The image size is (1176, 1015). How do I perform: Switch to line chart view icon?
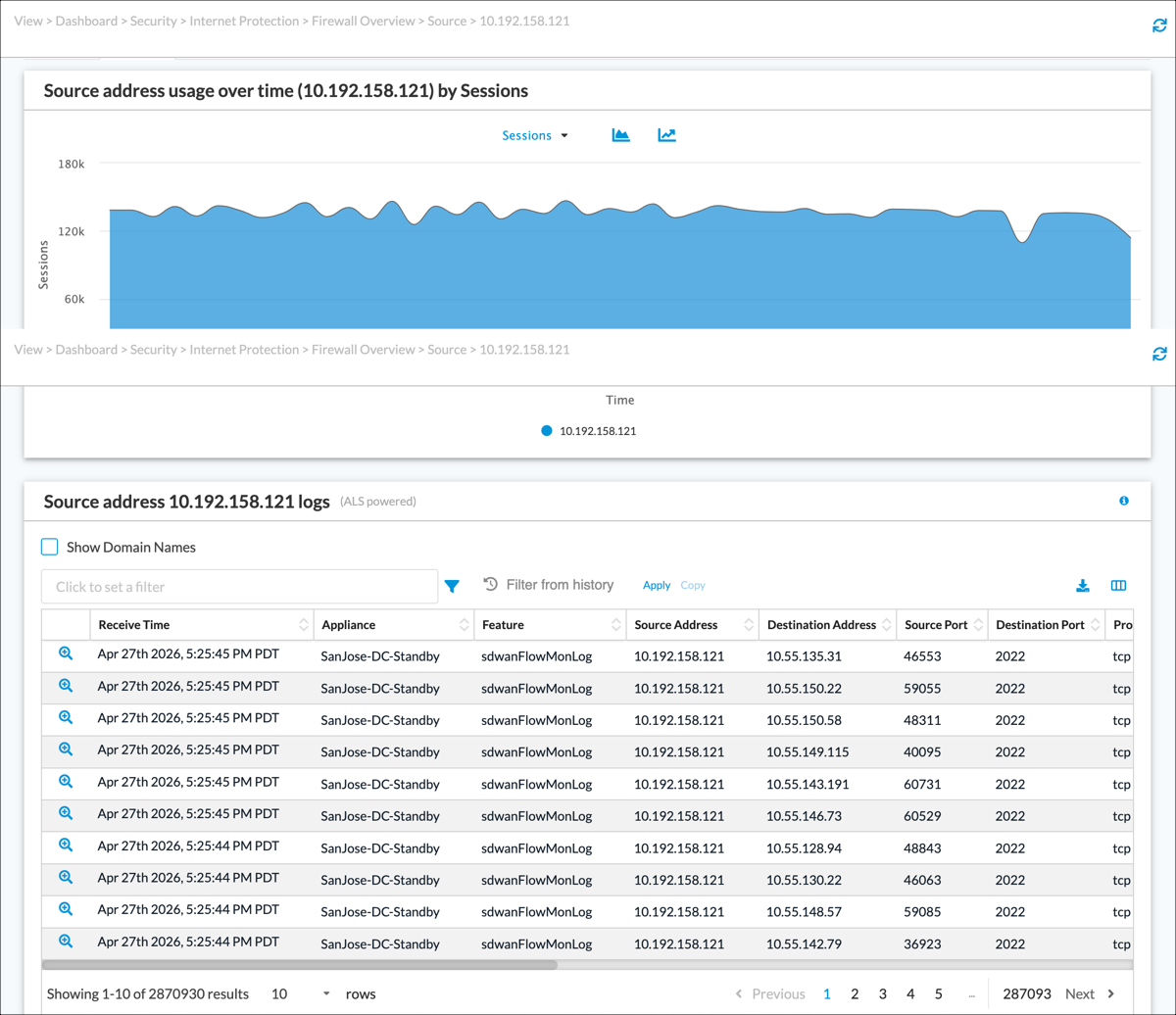tap(667, 135)
